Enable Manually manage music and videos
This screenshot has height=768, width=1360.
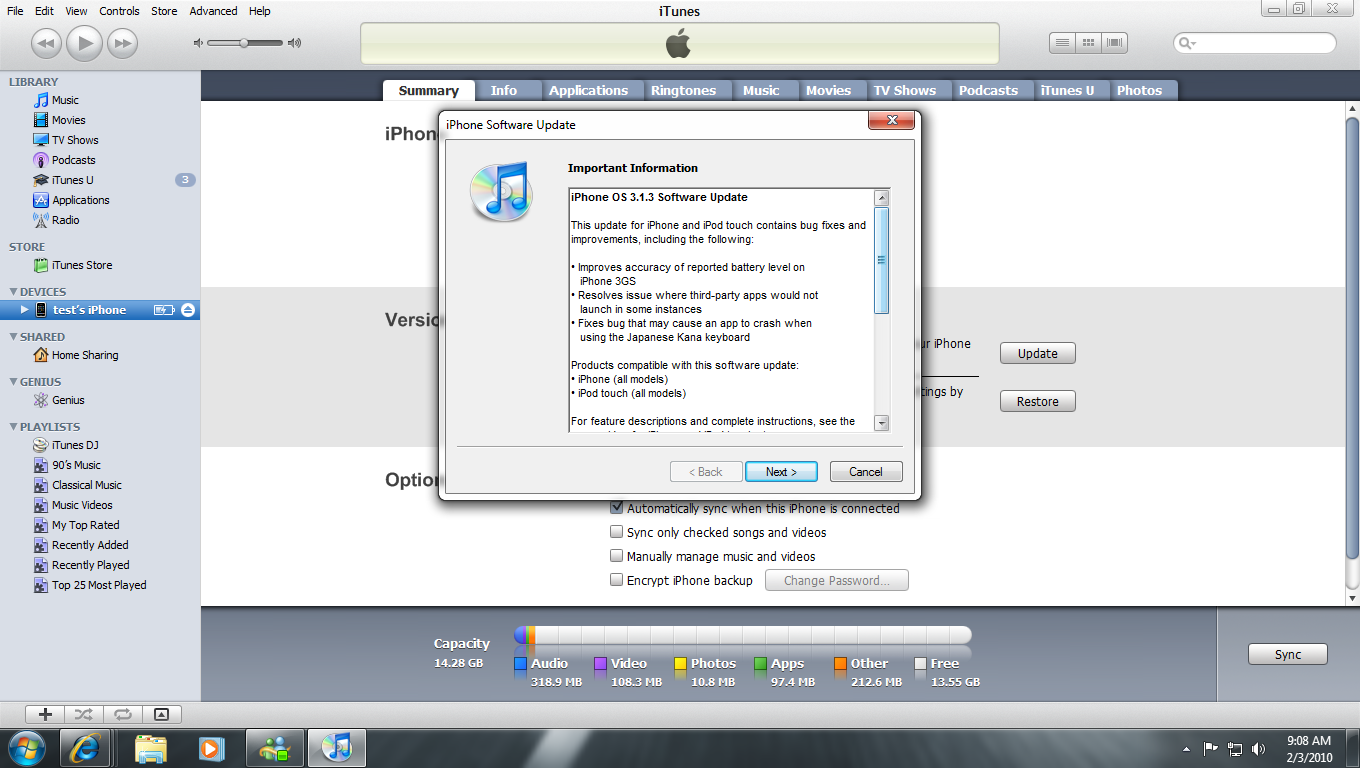coord(617,556)
